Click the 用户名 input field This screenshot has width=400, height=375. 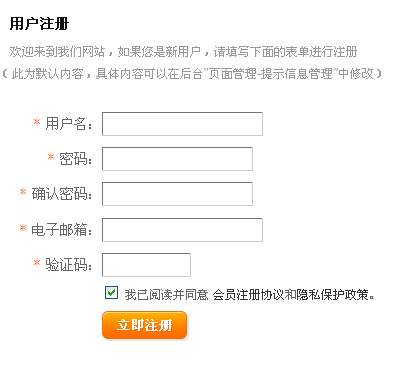tap(182, 124)
